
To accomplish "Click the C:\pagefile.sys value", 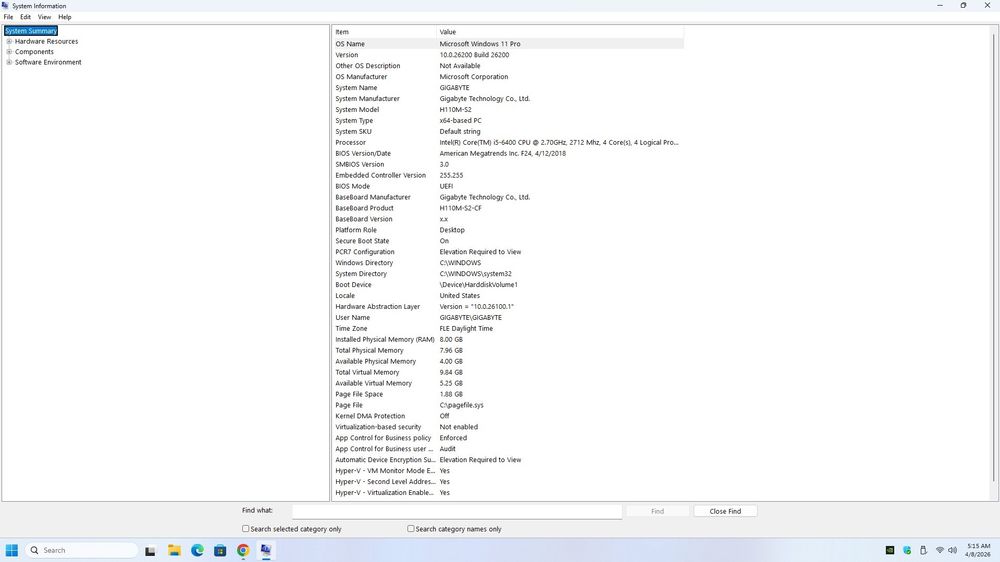I will (462, 405).
